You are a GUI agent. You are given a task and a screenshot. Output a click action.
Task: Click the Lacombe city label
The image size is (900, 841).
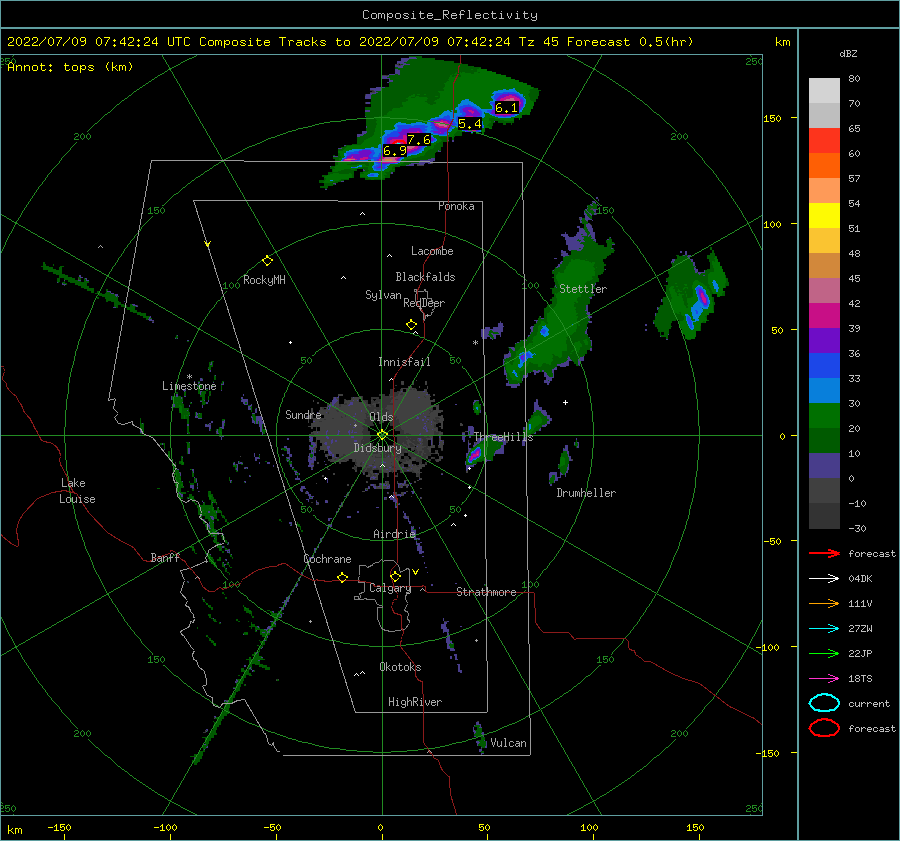(x=432, y=251)
